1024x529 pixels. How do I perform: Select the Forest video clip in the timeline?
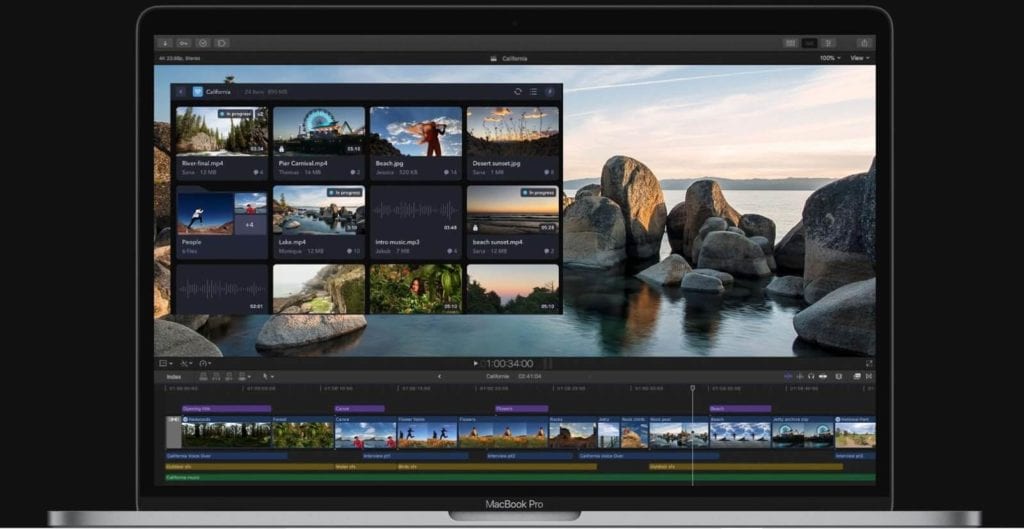(302, 432)
